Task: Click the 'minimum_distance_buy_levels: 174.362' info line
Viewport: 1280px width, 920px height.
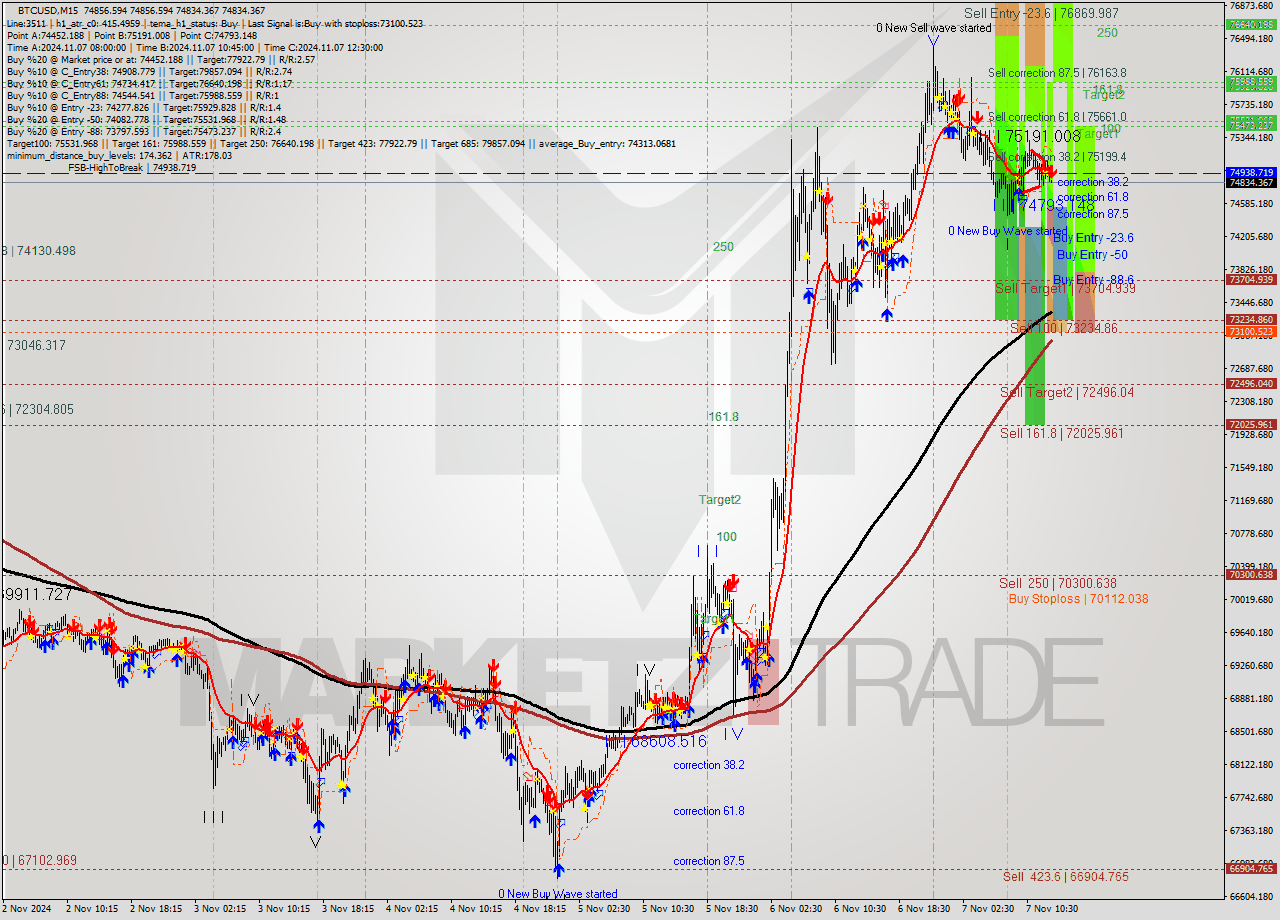Action: 119,155
